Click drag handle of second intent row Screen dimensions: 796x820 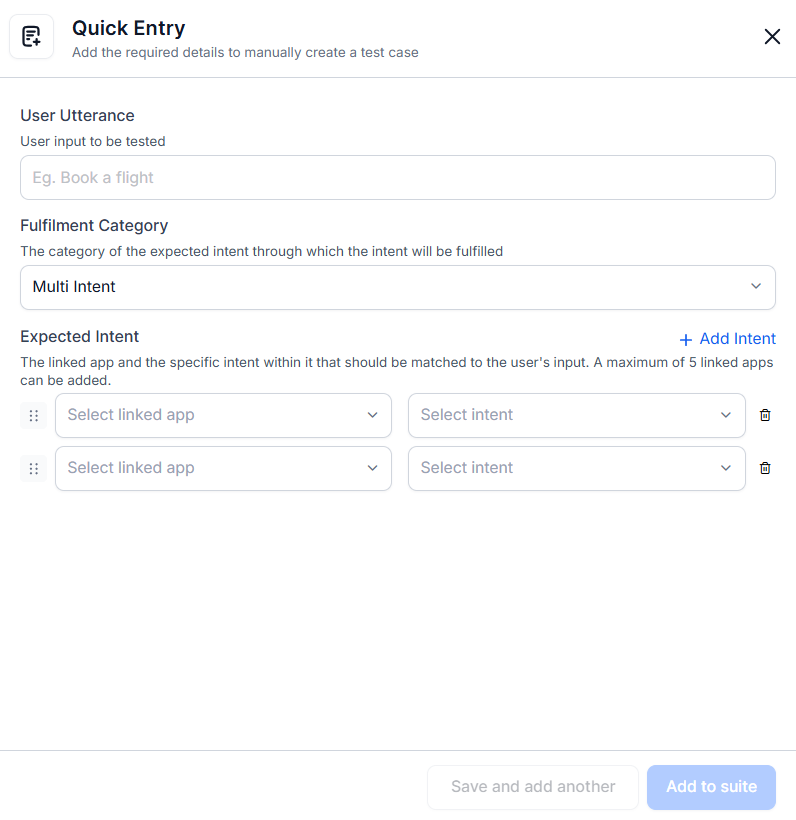(x=33, y=468)
